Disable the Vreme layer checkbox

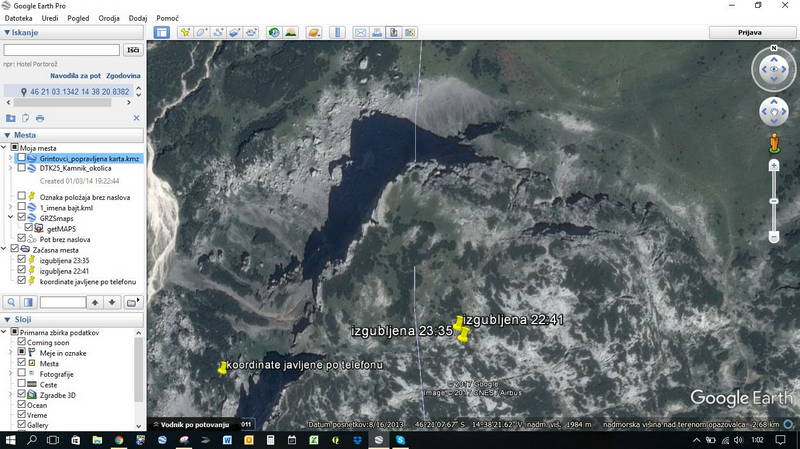pos(21,414)
